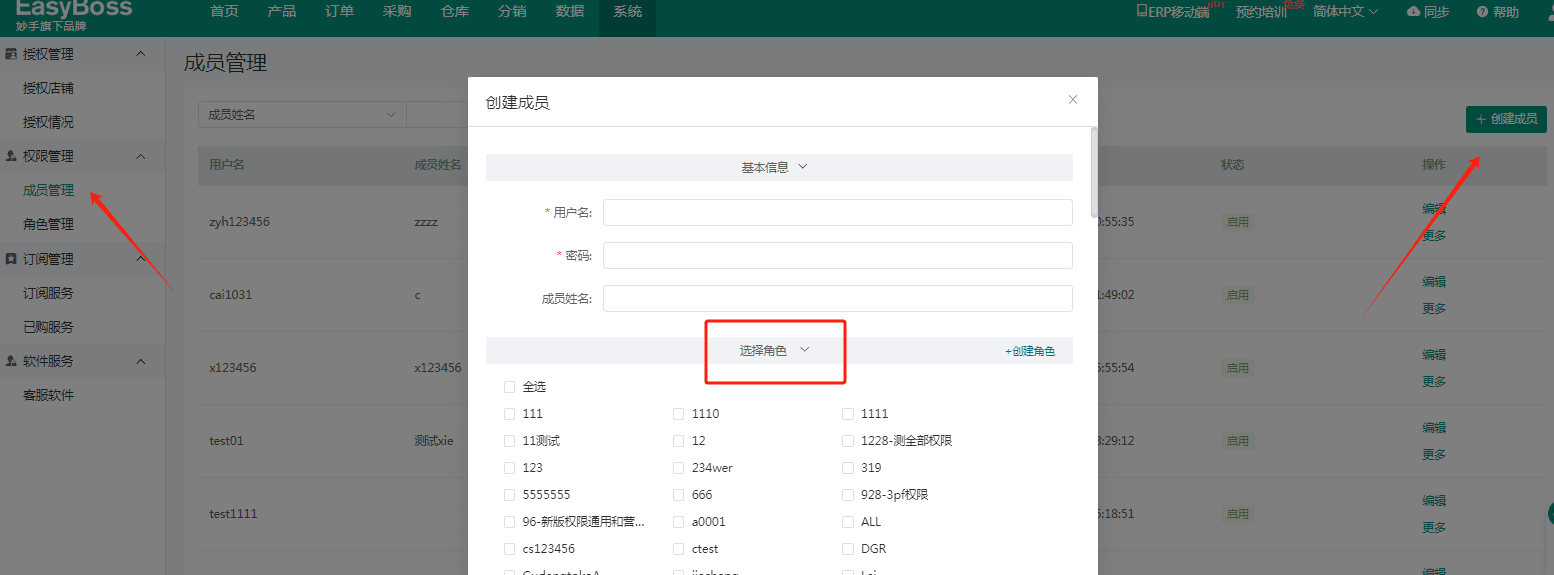Viewport: 1554px width, 575px height.
Task: Click the 帮助 question mark icon
Action: pyautogui.click(x=1482, y=12)
